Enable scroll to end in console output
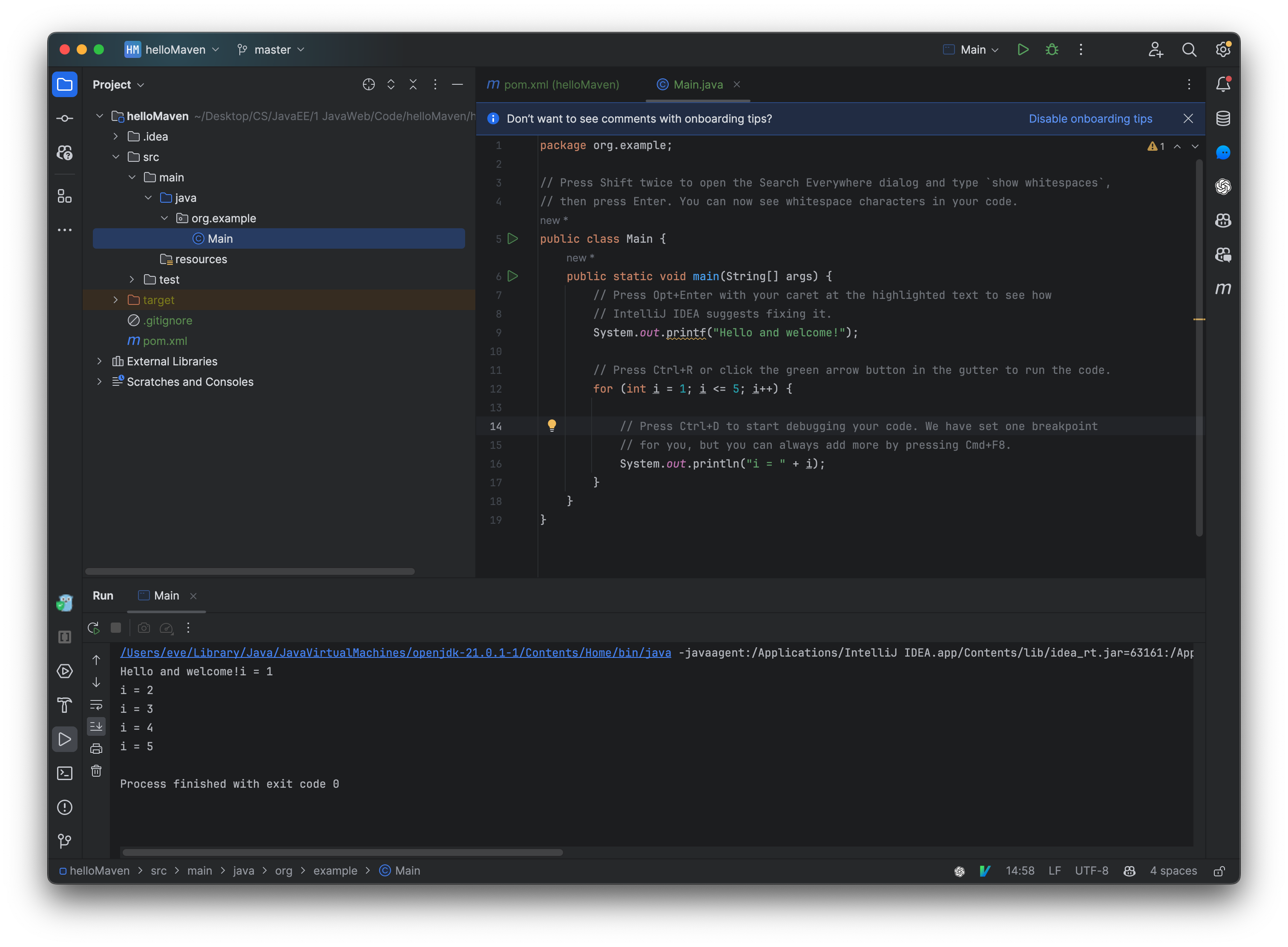The height and width of the screenshot is (947, 1288). (96, 726)
